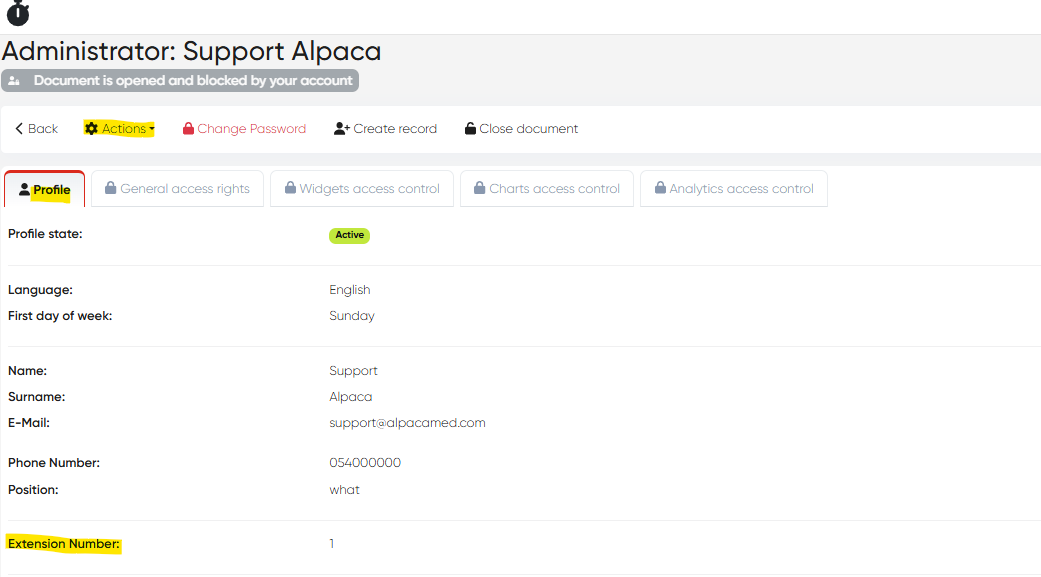1041x577 pixels.
Task: Click the black lock icon for Close document
Action: pyautogui.click(x=470, y=129)
